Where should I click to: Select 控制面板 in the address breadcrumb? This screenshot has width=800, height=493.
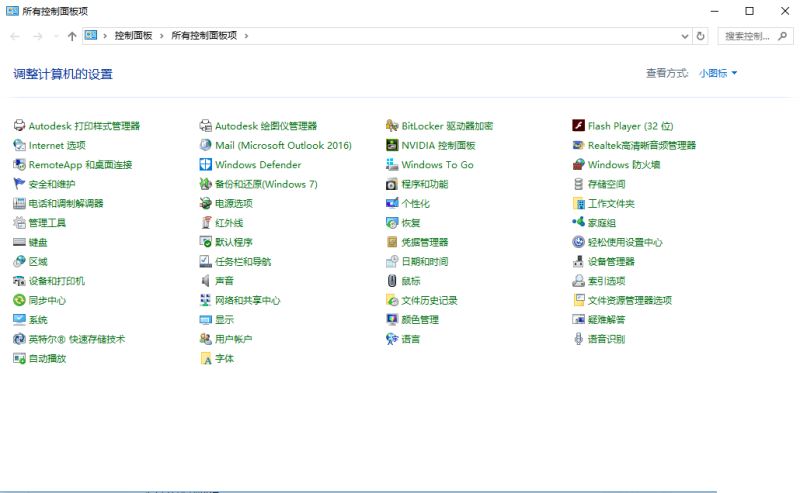(x=133, y=36)
